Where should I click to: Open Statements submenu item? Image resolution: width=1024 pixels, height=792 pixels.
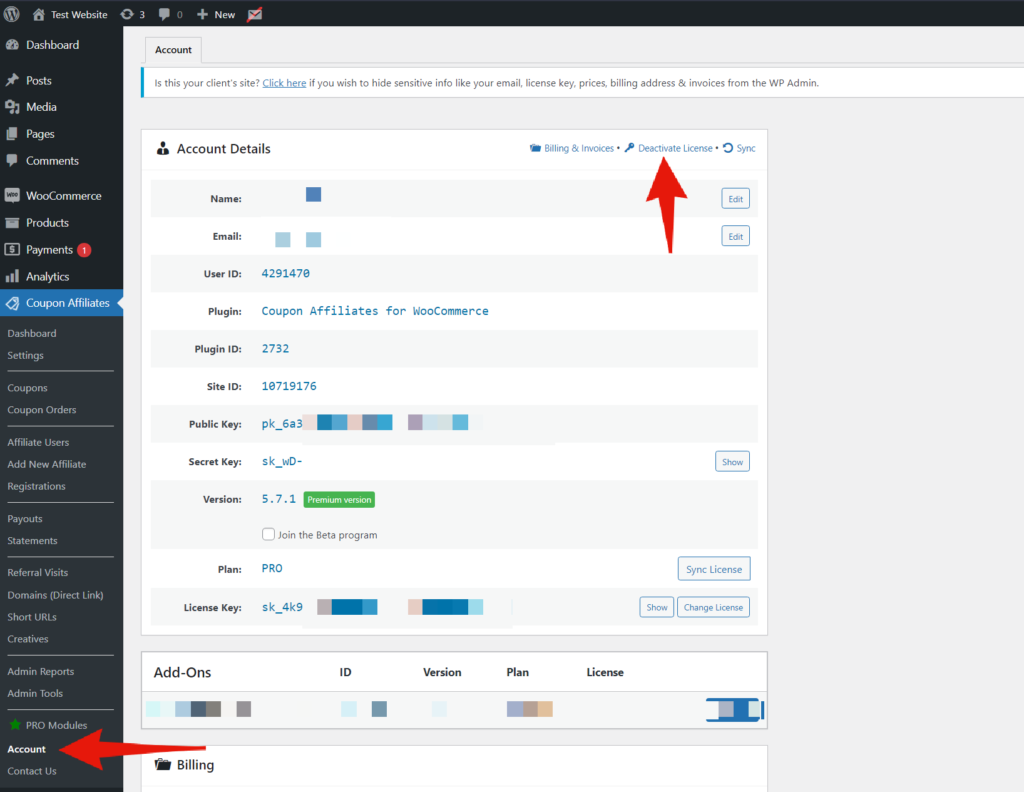(x=32, y=541)
